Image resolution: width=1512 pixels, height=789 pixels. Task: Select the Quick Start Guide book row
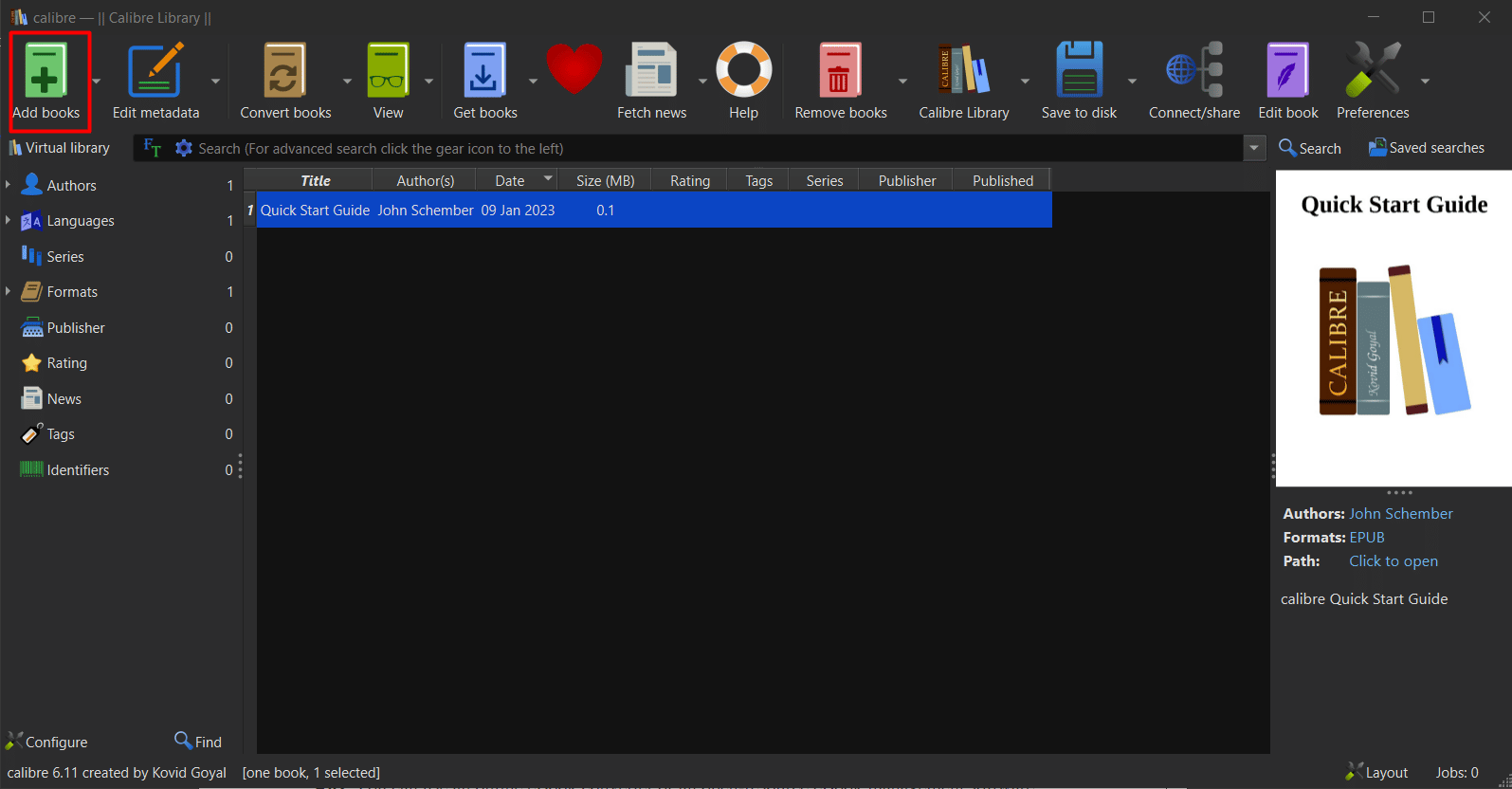coord(654,210)
